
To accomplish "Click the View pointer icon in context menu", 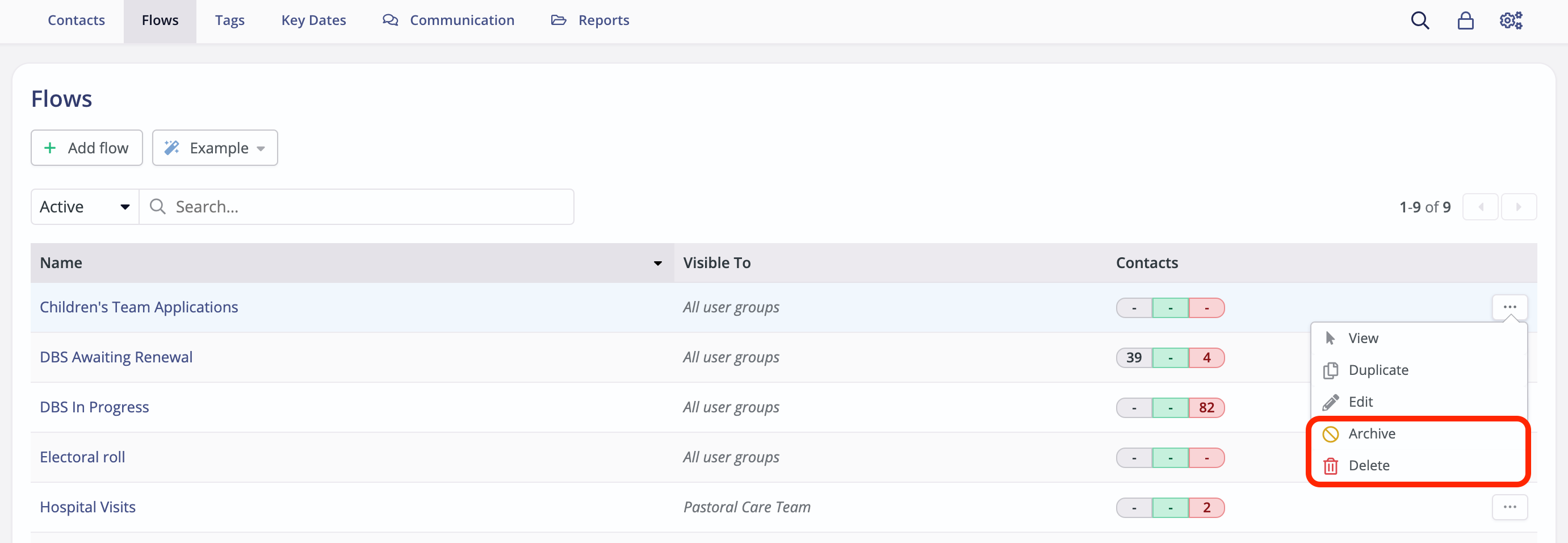I will point(1331,338).
